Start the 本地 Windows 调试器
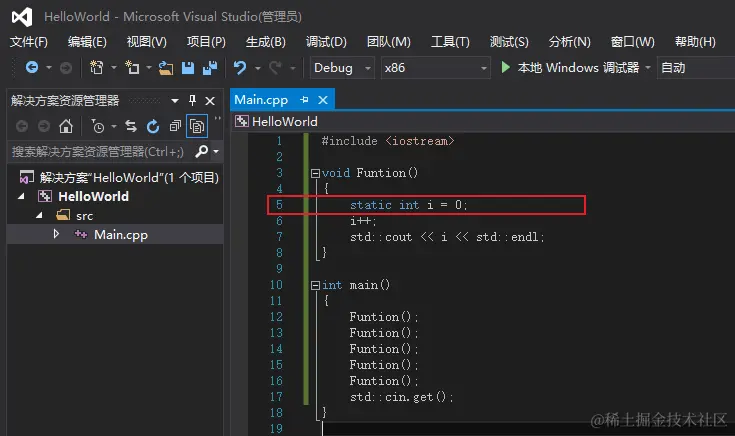 coord(570,68)
